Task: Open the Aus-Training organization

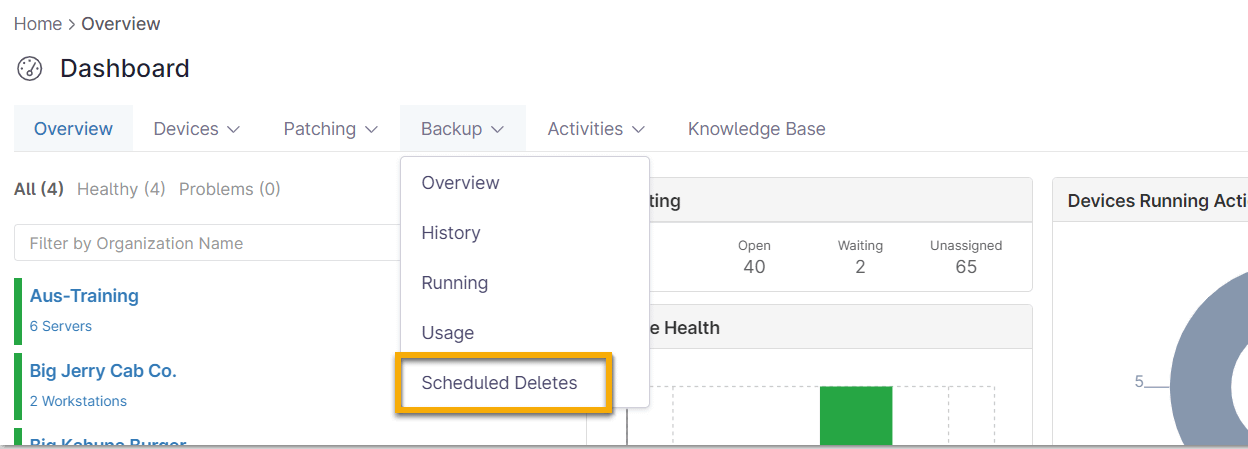Action: (x=84, y=296)
